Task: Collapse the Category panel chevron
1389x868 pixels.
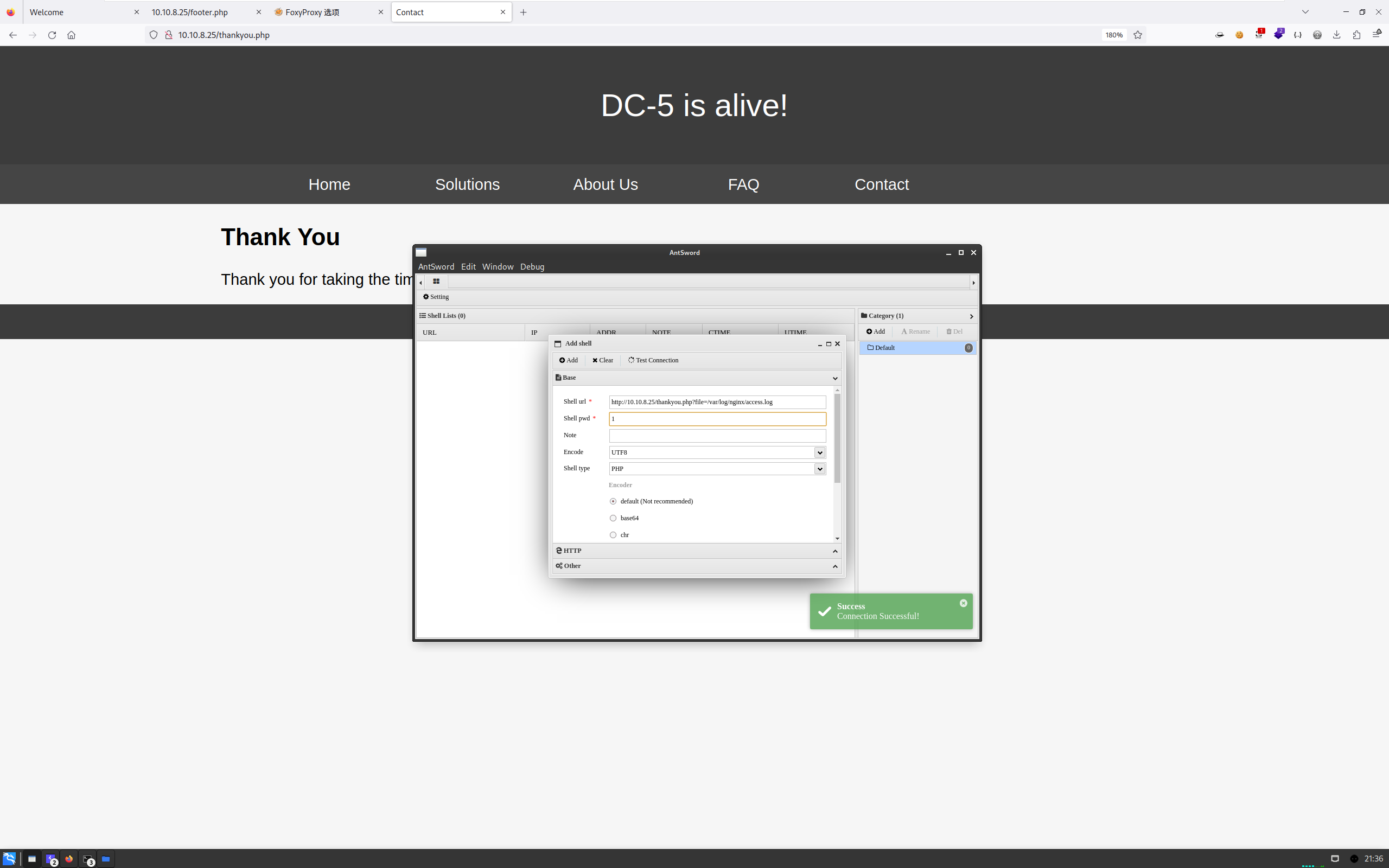Action: 971,316
